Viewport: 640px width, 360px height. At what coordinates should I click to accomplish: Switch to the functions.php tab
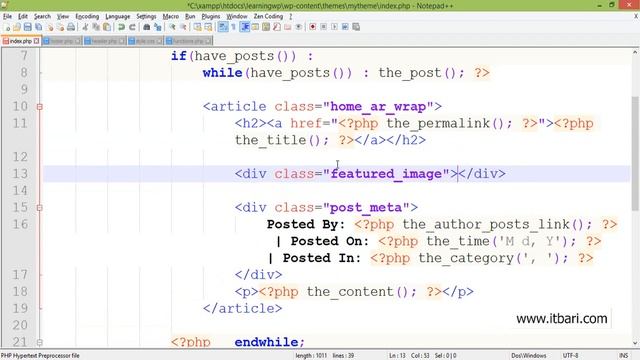click(189, 41)
